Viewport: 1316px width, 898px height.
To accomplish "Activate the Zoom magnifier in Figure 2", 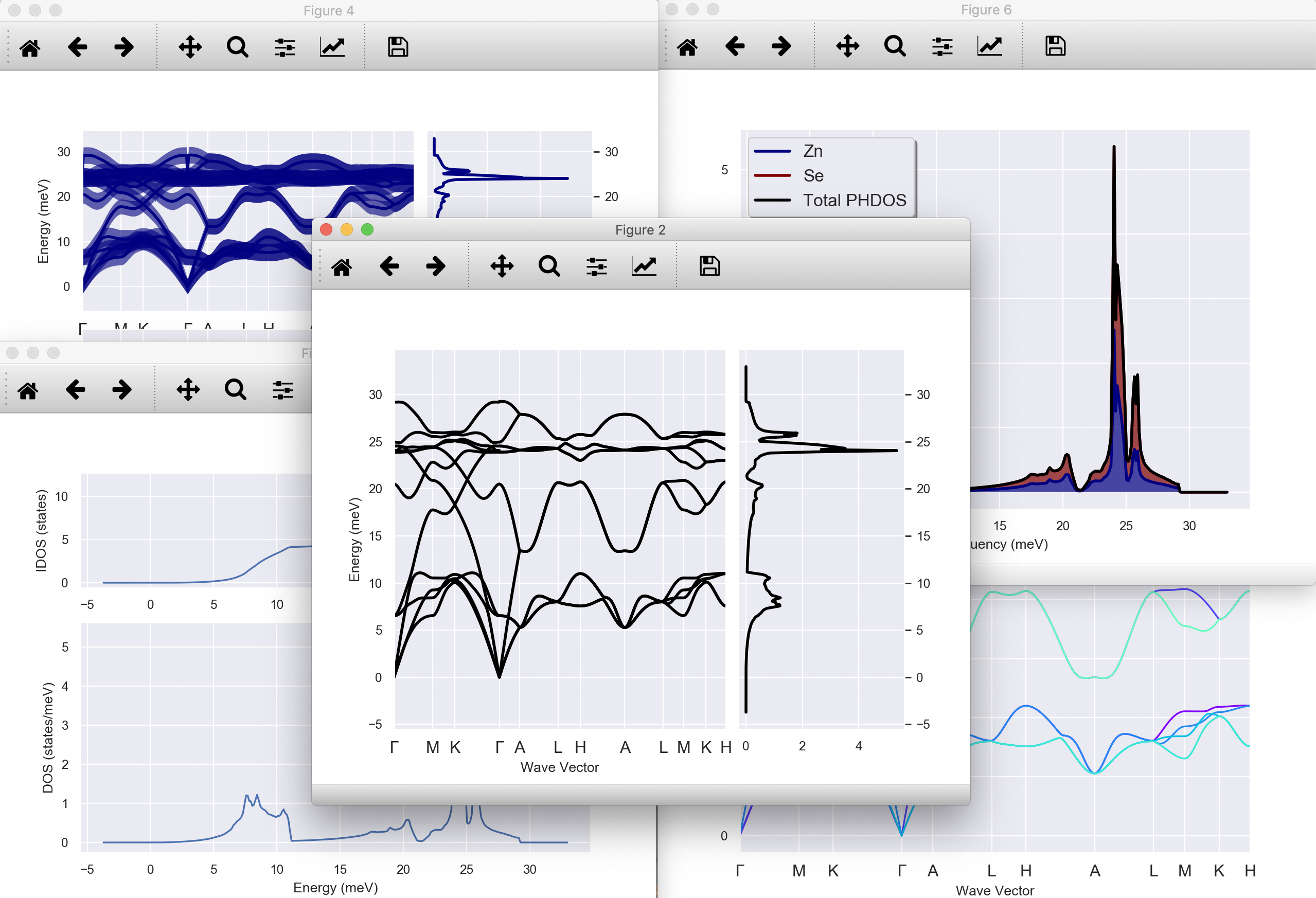I will [x=549, y=266].
